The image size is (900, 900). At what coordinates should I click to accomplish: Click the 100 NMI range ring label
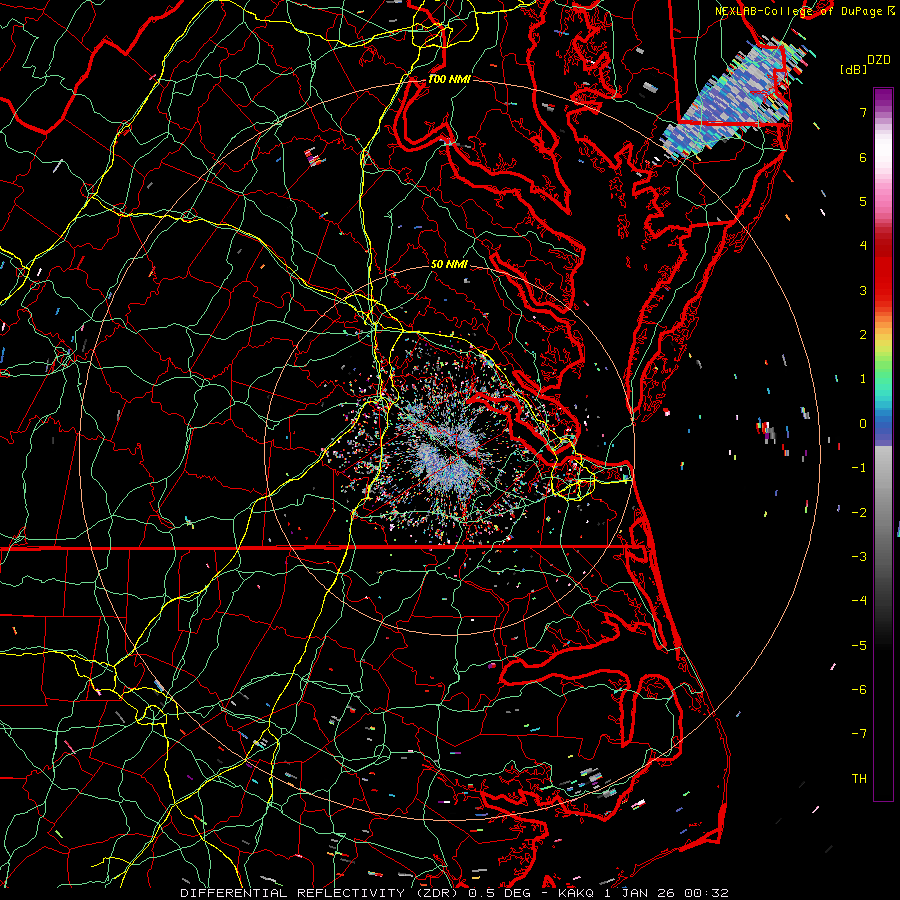click(449, 79)
